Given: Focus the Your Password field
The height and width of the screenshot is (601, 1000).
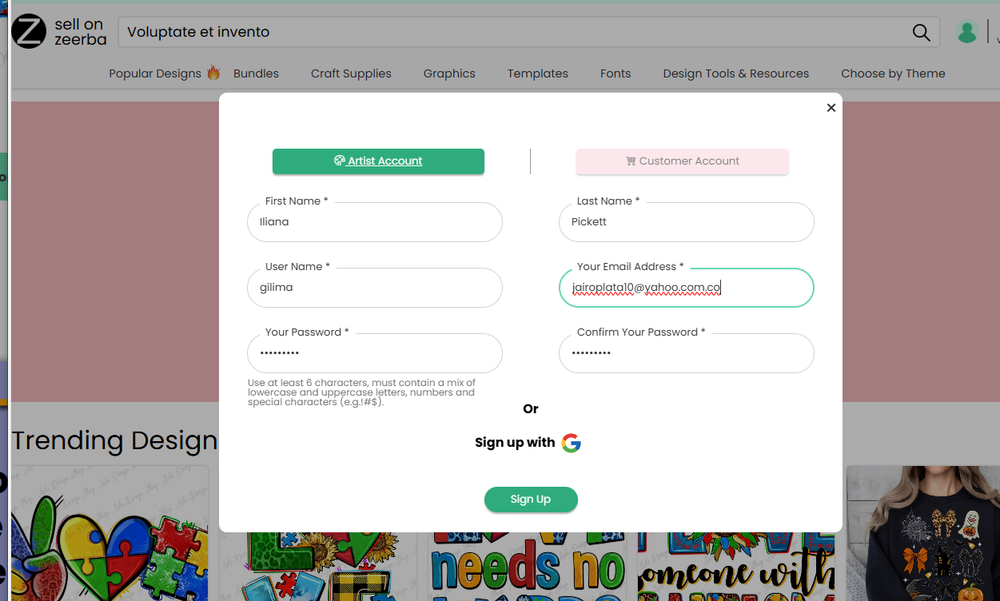Looking at the screenshot, I should coord(375,353).
